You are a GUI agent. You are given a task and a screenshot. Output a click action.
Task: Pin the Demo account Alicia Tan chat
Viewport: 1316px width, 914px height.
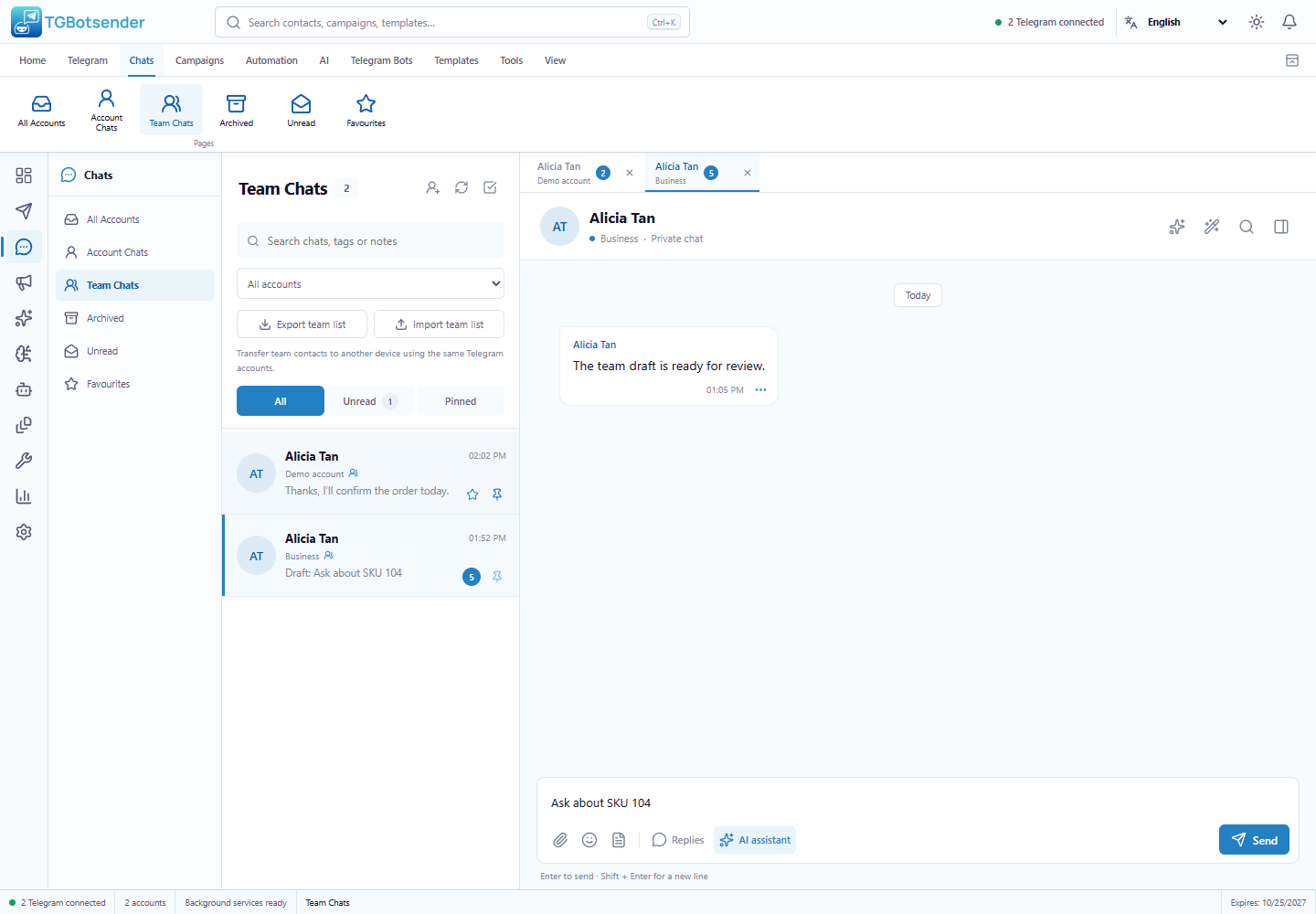tap(497, 494)
